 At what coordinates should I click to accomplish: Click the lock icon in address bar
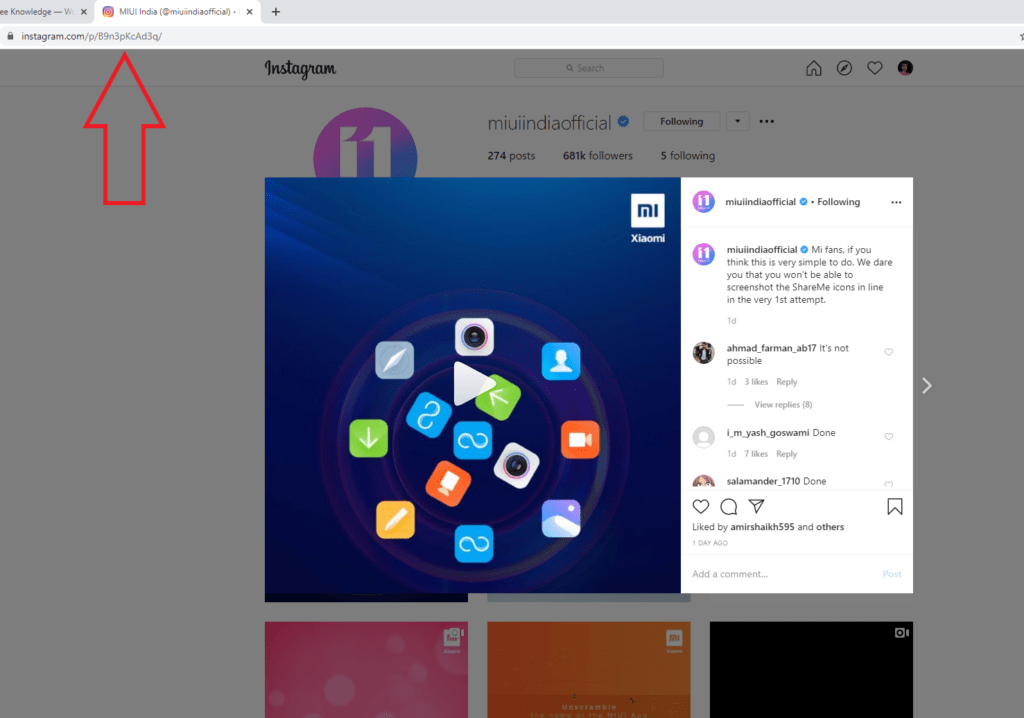pyautogui.click(x=10, y=36)
